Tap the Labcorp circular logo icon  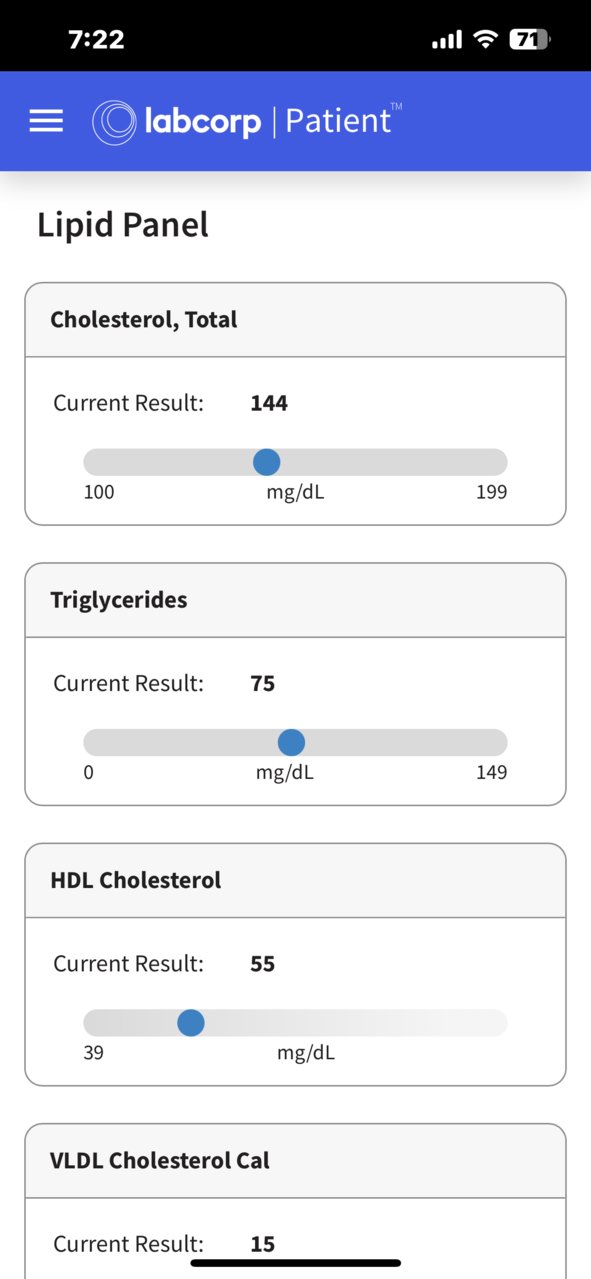tap(114, 122)
